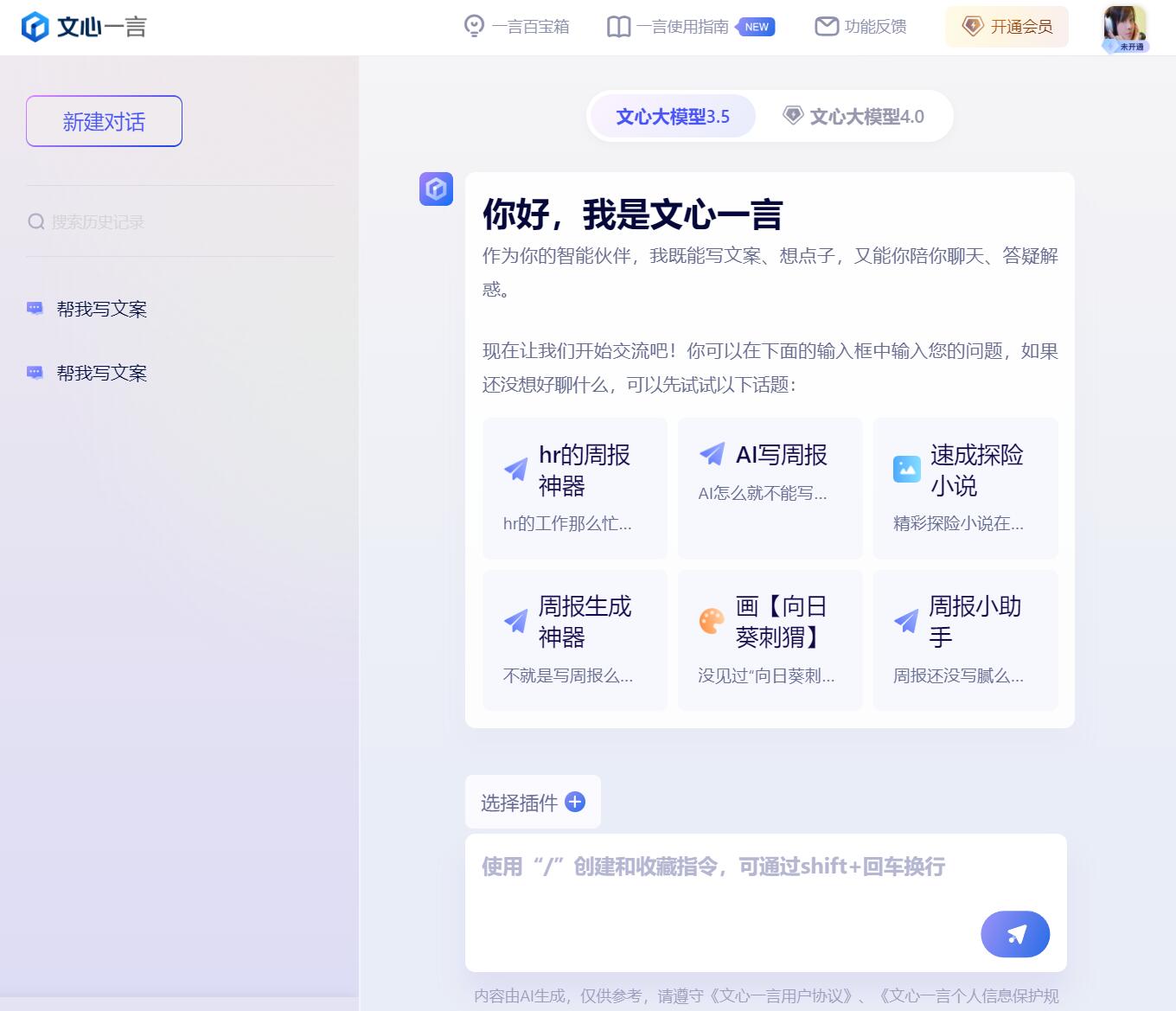Screen dimensions: 1176x1011
Task: Click the assistant avatar icon beside greeting
Action: (436, 189)
